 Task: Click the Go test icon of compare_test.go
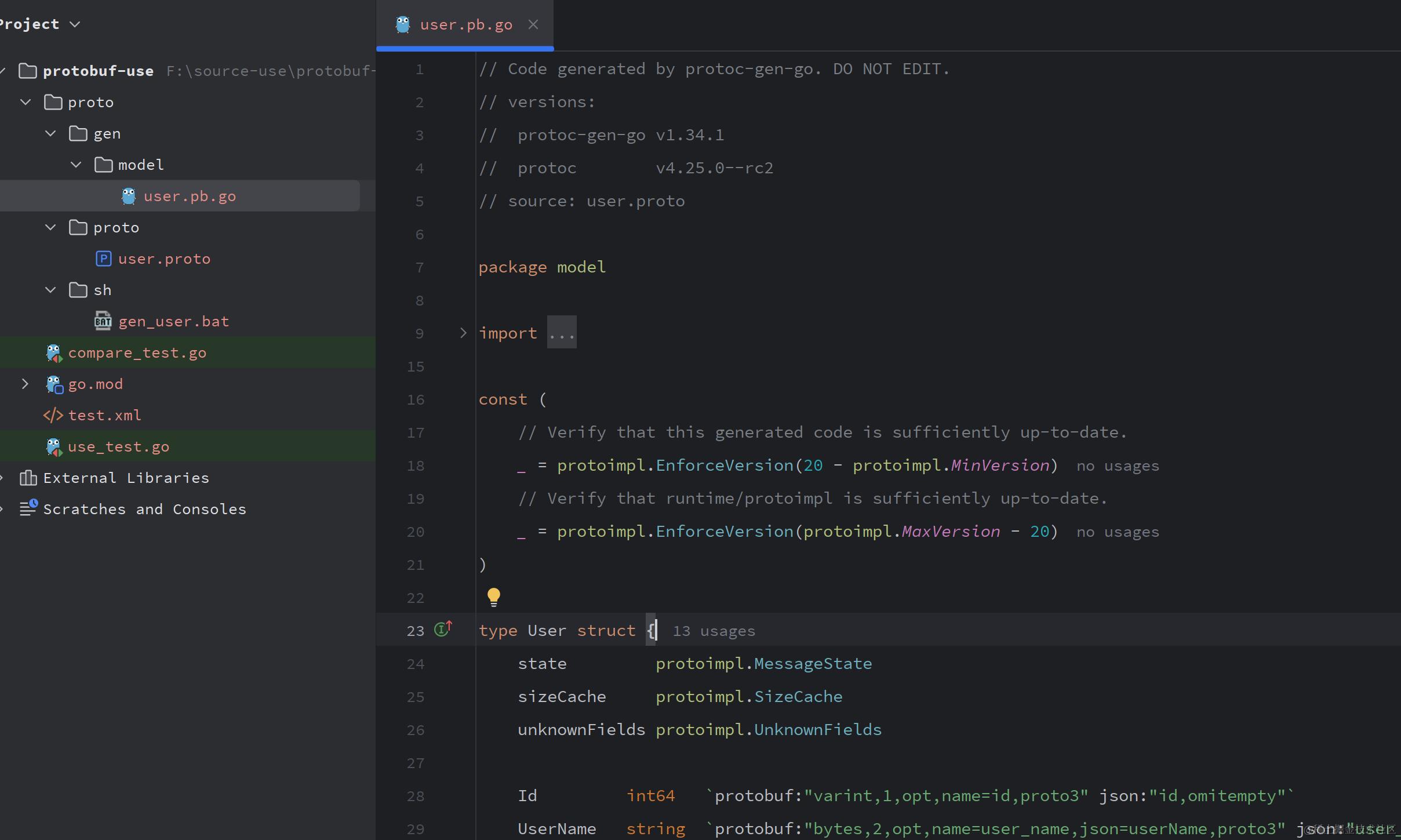[54, 353]
